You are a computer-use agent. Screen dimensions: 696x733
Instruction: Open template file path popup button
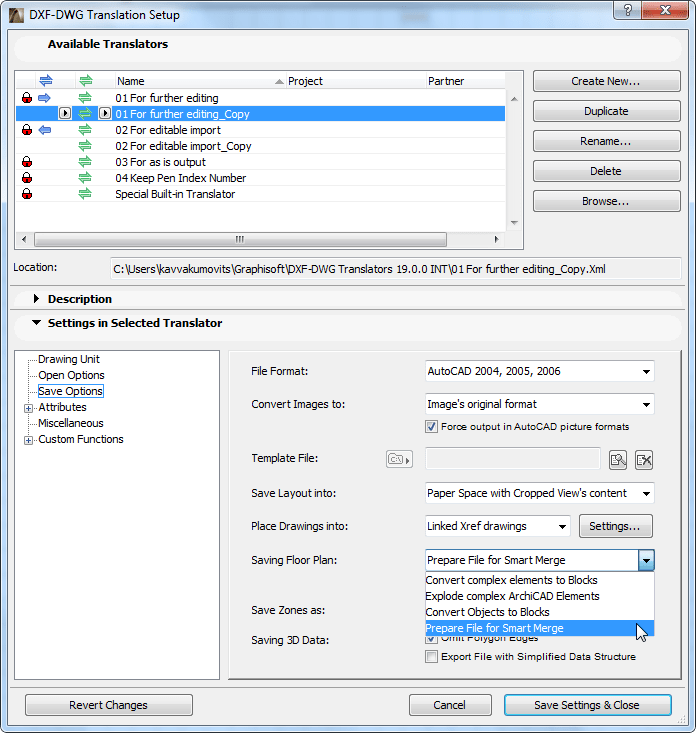point(399,459)
